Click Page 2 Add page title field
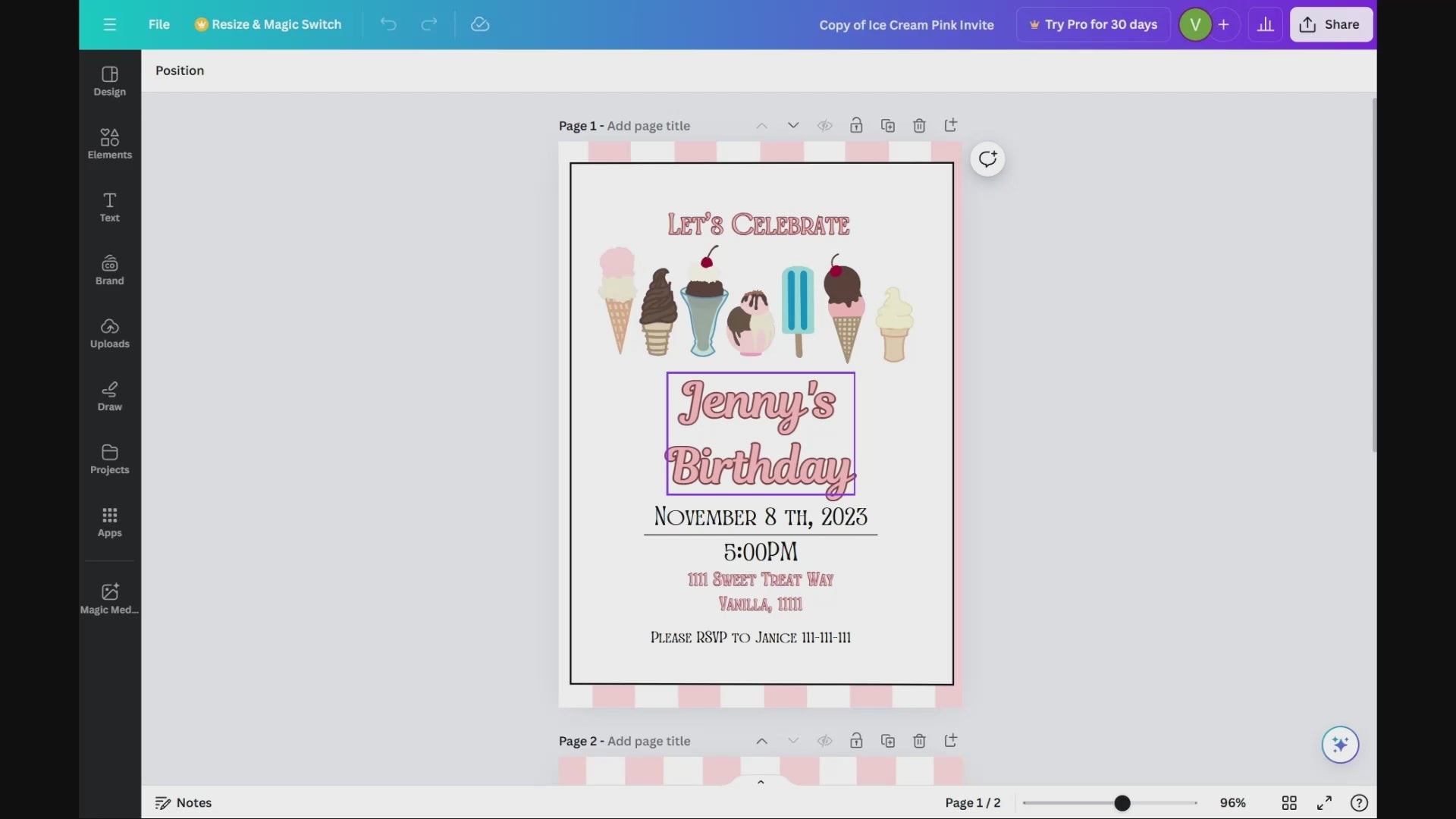The image size is (1456, 819). 648,741
